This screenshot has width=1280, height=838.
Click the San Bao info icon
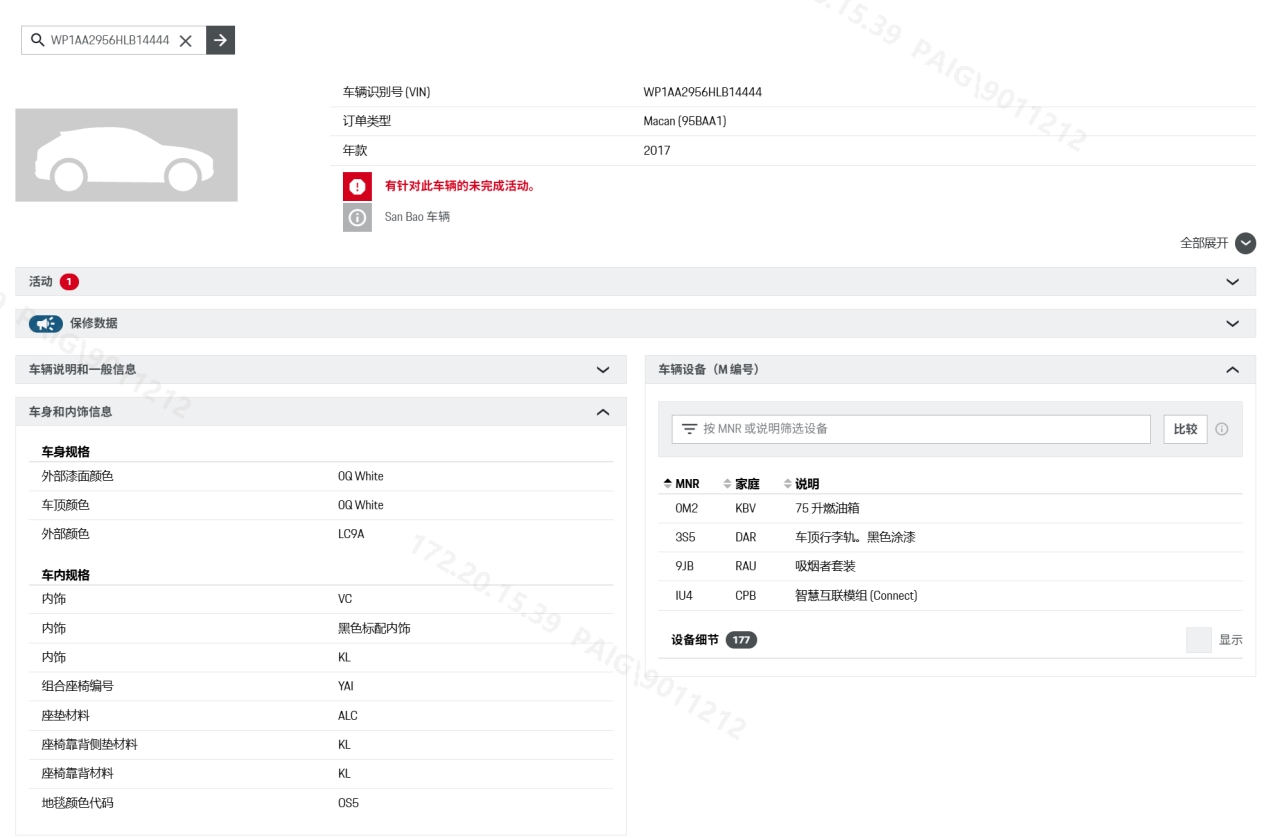[357, 217]
